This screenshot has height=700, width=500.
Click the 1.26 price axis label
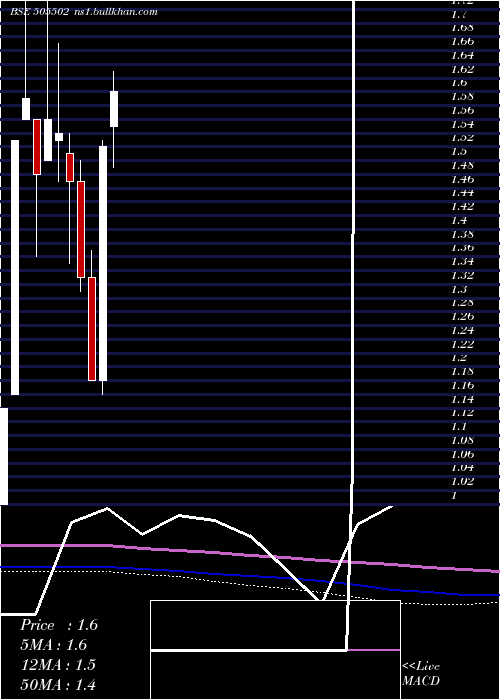tap(462, 317)
